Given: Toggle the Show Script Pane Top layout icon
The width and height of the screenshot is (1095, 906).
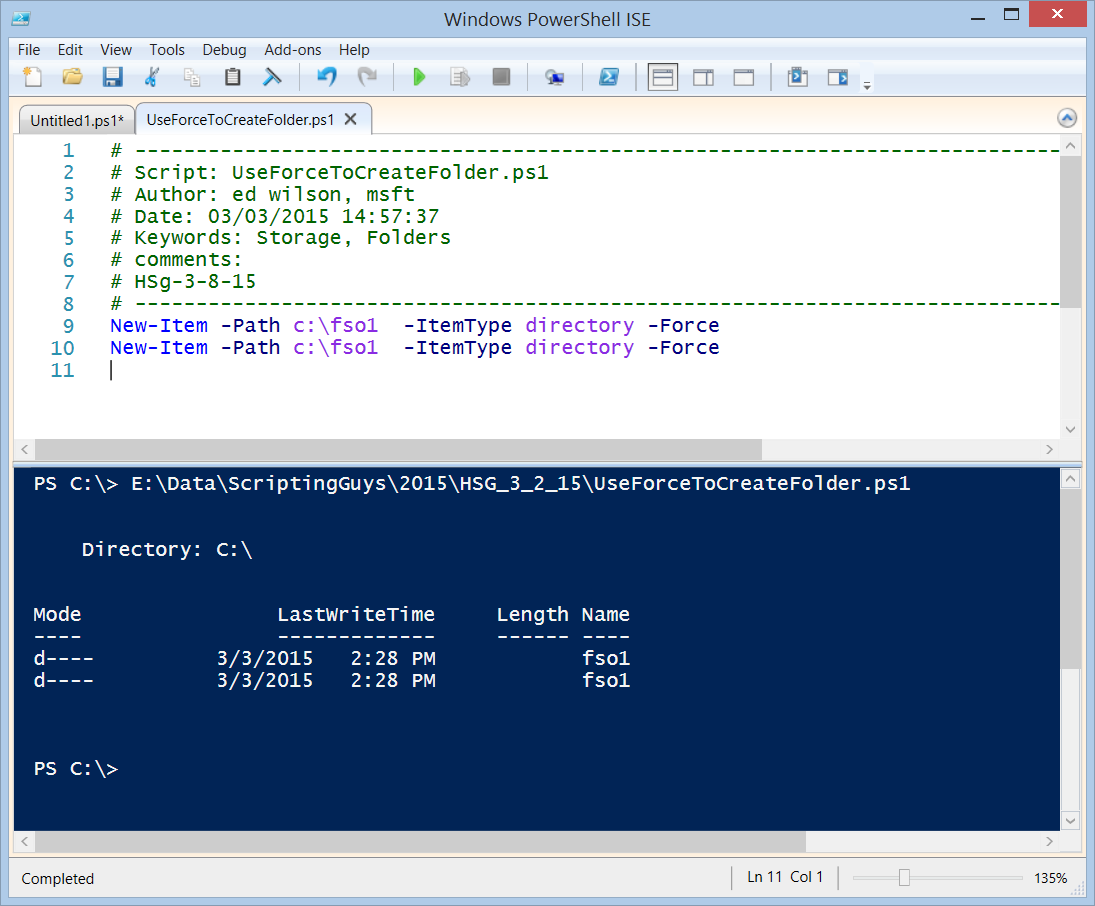Looking at the screenshot, I should 662,77.
